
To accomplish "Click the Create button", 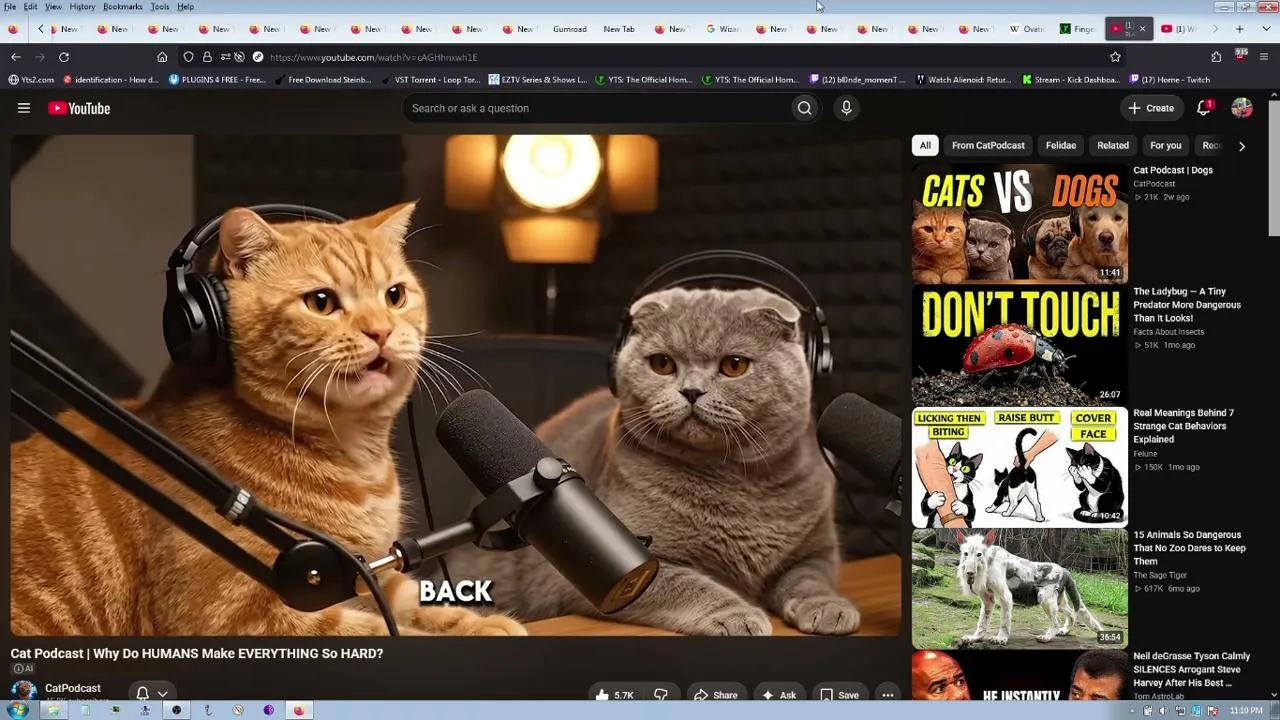I will tap(1151, 108).
